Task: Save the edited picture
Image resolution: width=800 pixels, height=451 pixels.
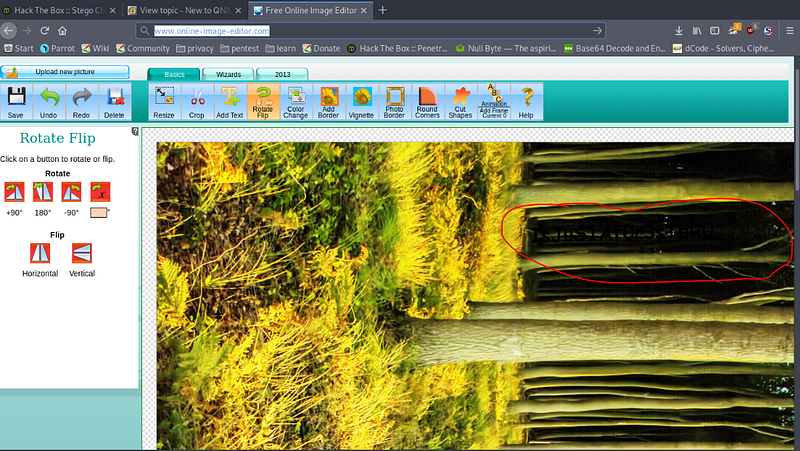Action: pyautogui.click(x=16, y=102)
